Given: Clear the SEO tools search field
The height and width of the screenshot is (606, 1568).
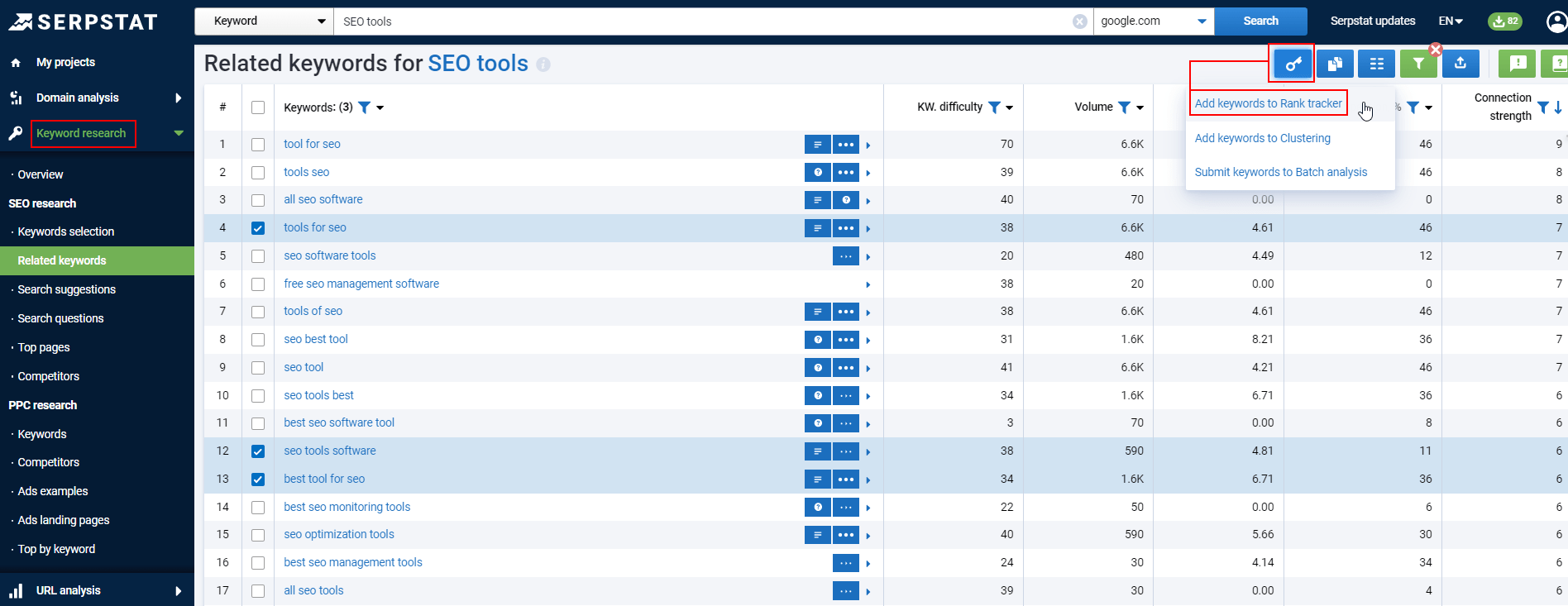Looking at the screenshot, I should pyautogui.click(x=1080, y=21).
